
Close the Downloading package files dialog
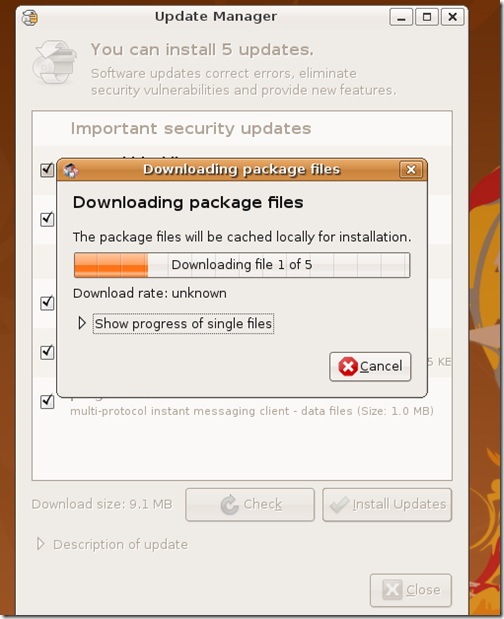(x=410, y=170)
